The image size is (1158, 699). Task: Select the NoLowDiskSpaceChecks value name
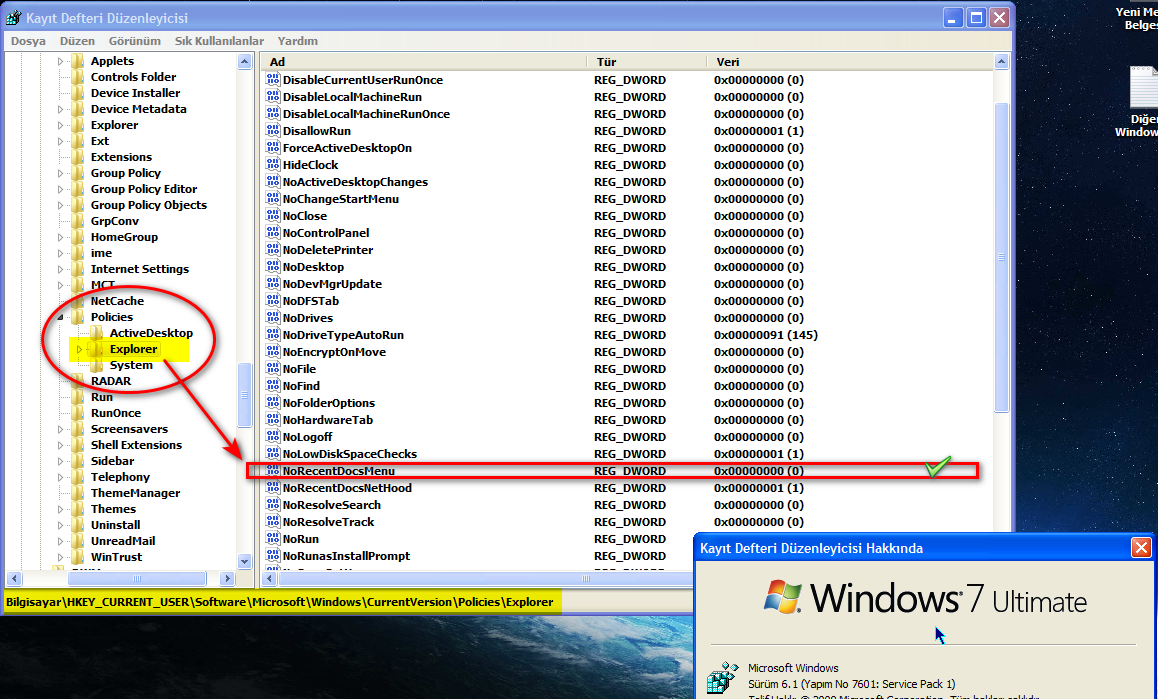tap(350, 454)
